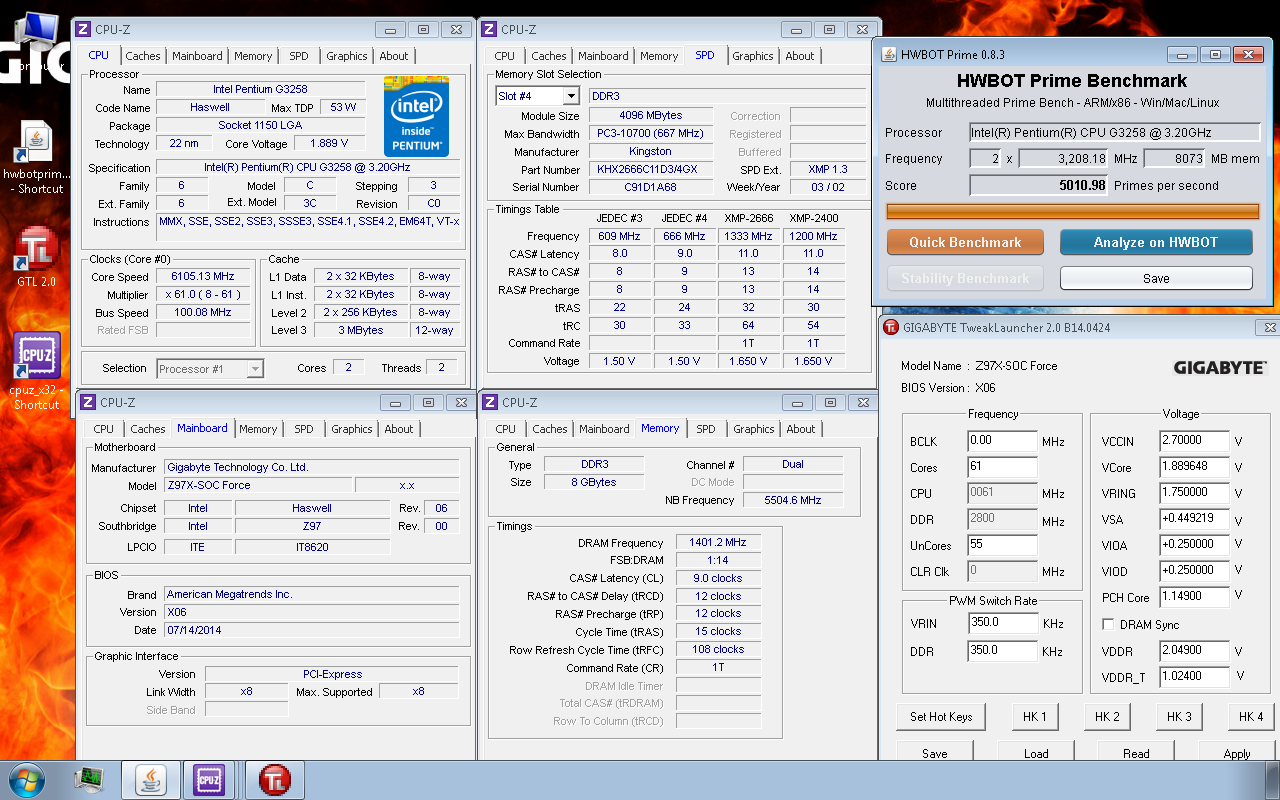Open the cpuz_x32 desktop shortcut
Image resolution: width=1280 pixels, height=800 pixels.
tap(36, 370)
